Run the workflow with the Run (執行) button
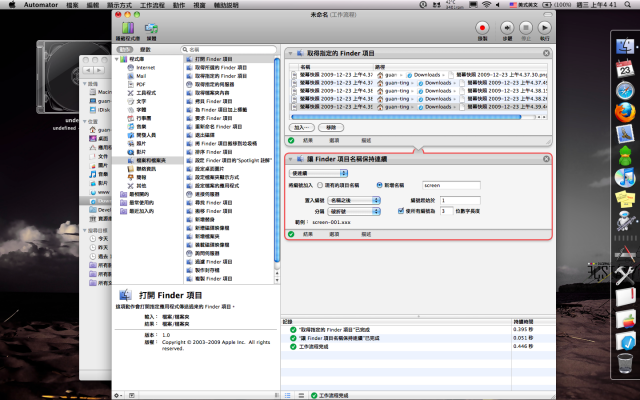The width and height of the screenshot is (640, 400). [x=544, y=28]
